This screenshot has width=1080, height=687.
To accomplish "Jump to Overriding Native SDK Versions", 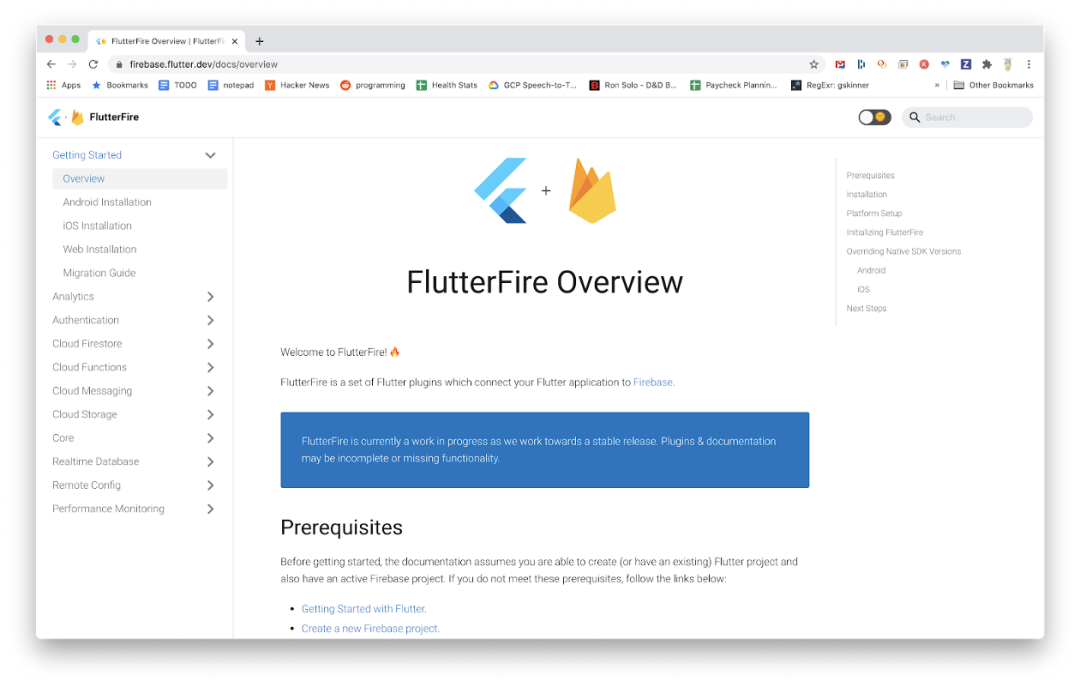I will [904, 252].
